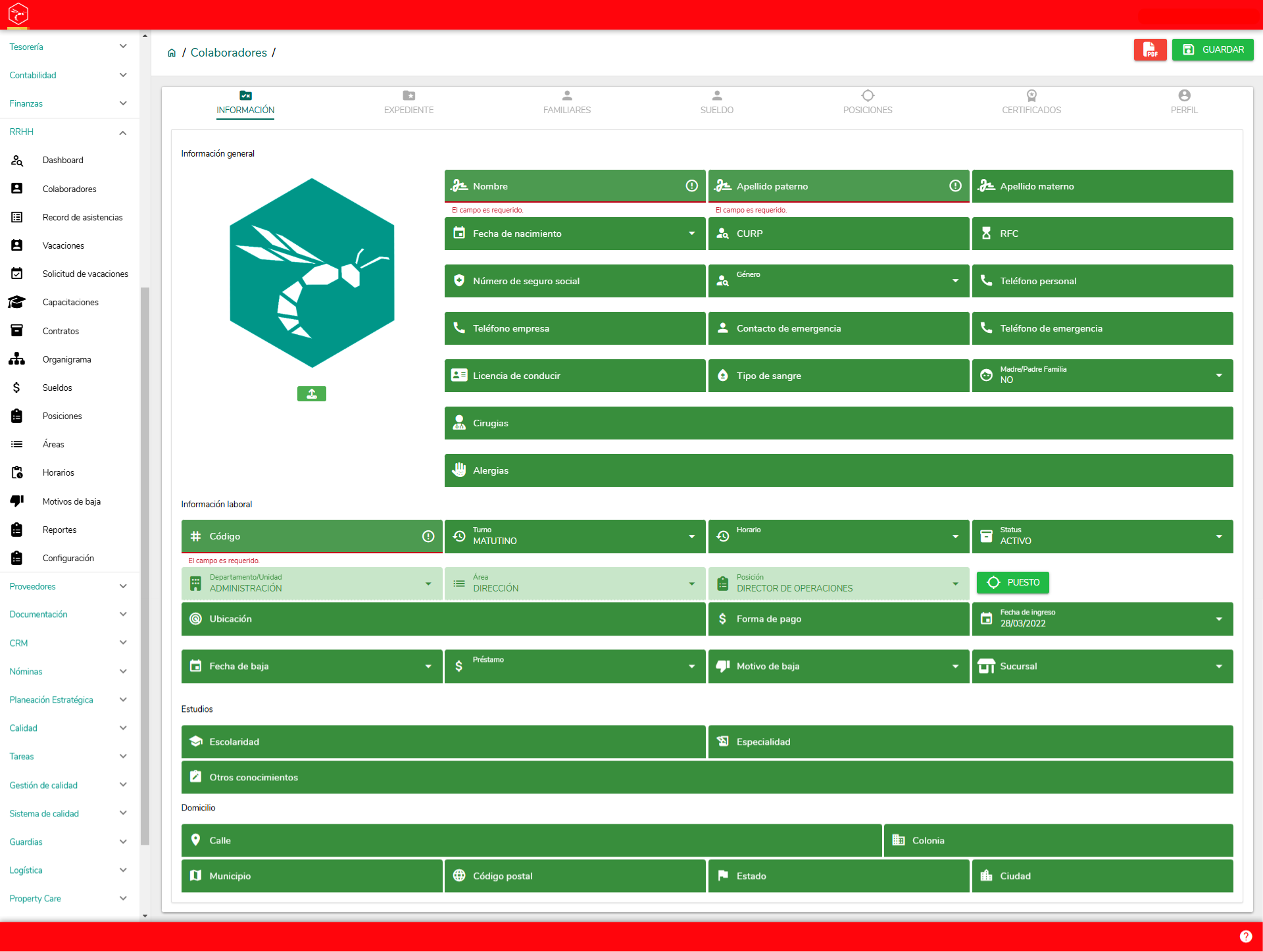Viewport: 1263px width, 952px height.
Task: Click the PUESTO button
Action: (1013, 582)
